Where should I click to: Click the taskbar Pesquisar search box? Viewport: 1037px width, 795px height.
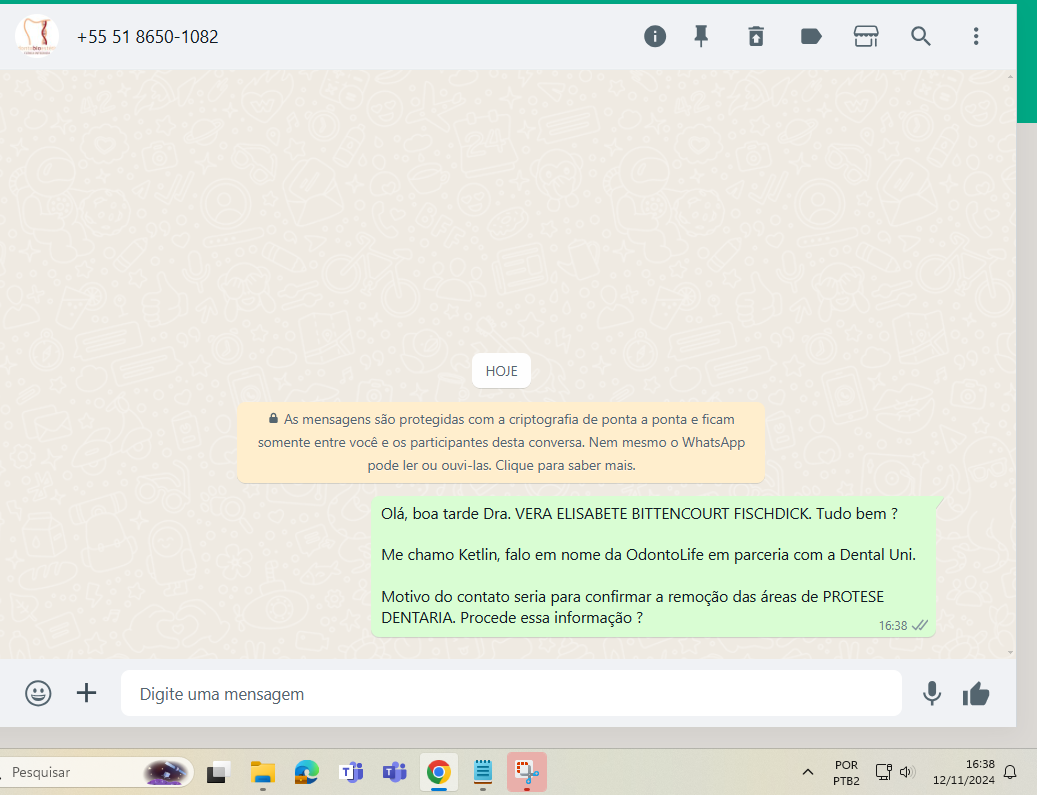(96, 772)
